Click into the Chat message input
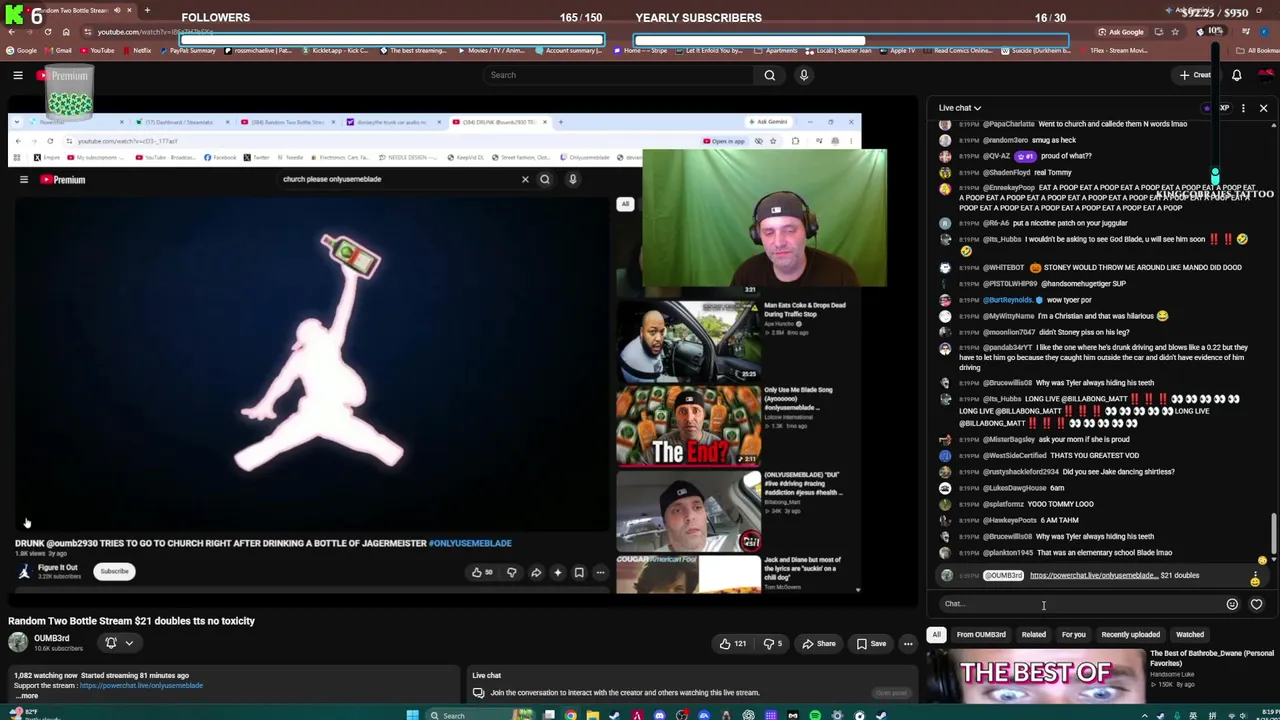This screenshot has height=720, width=1280. [1080, 604]
